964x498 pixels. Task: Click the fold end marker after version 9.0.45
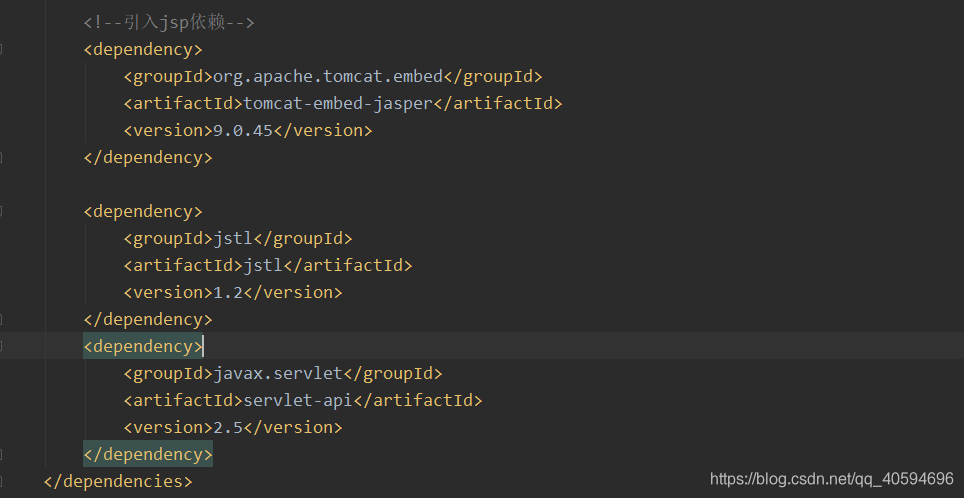click(1, 157)
